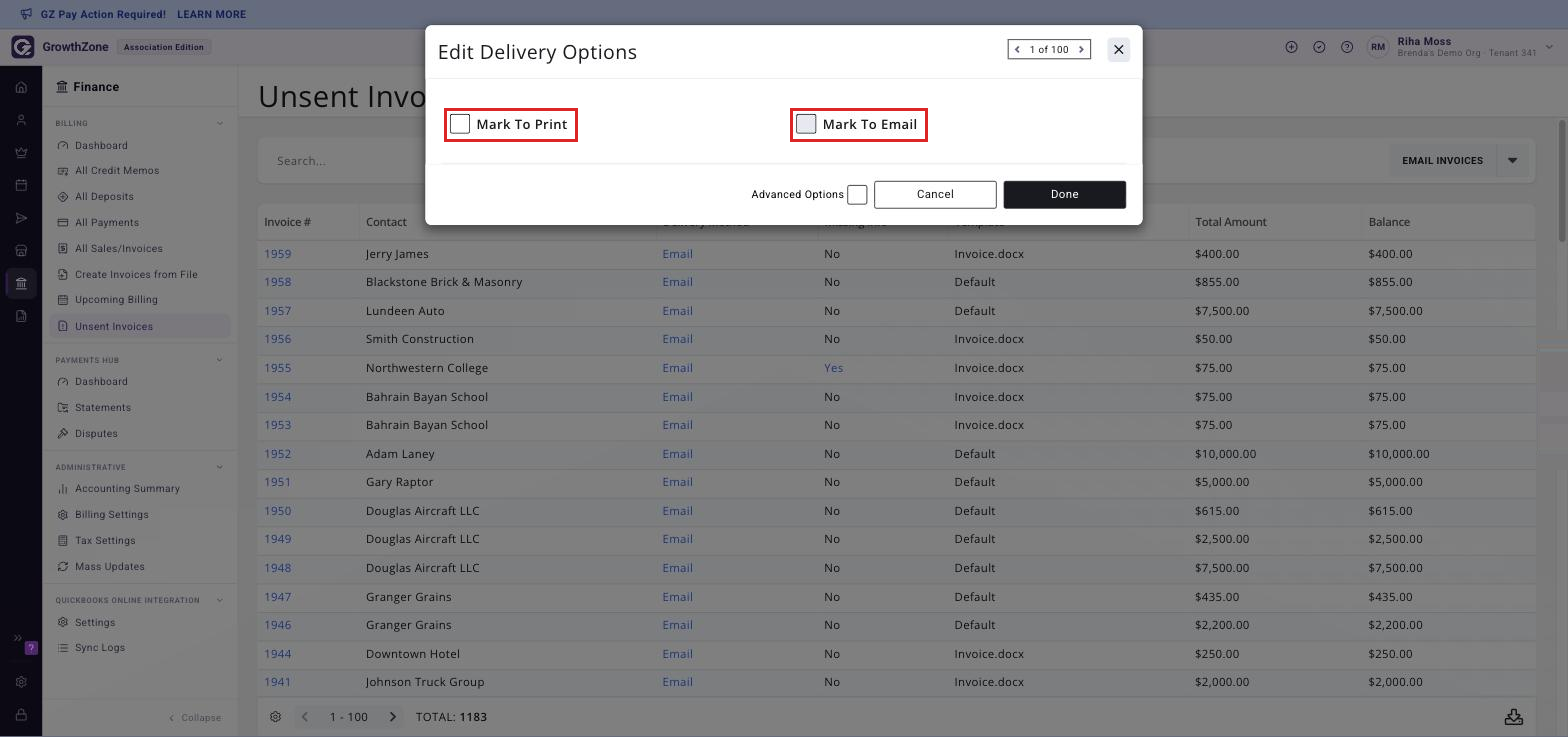Screen dimensions: 1568x737
Task: Collapse the QuickBooks Online Integration section
Action: (x=220, y=600)
